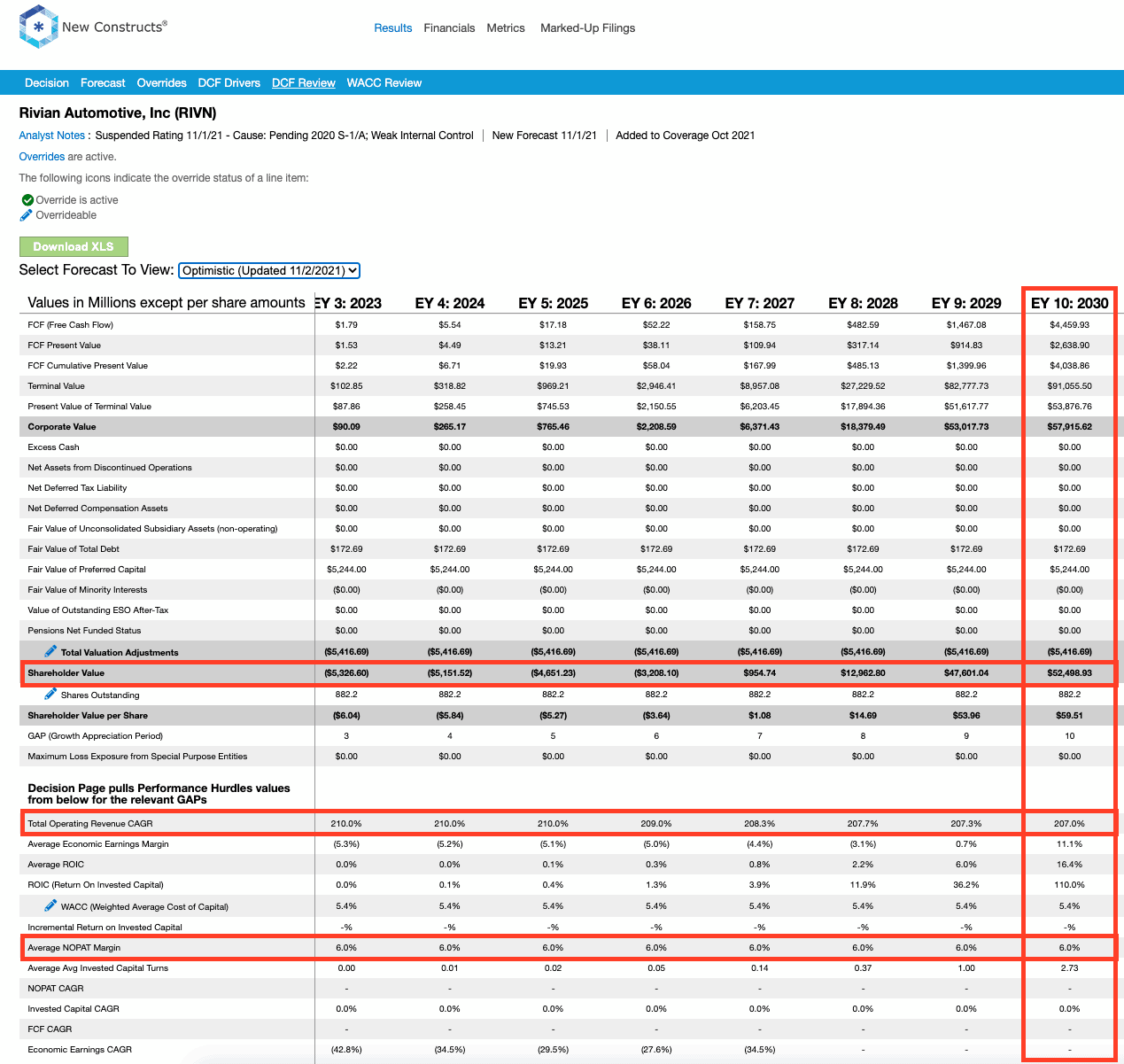This screenshot has width=1124, height=1064.
Task: Go to the Decision page in blue bar
Action: click(47, 83)
